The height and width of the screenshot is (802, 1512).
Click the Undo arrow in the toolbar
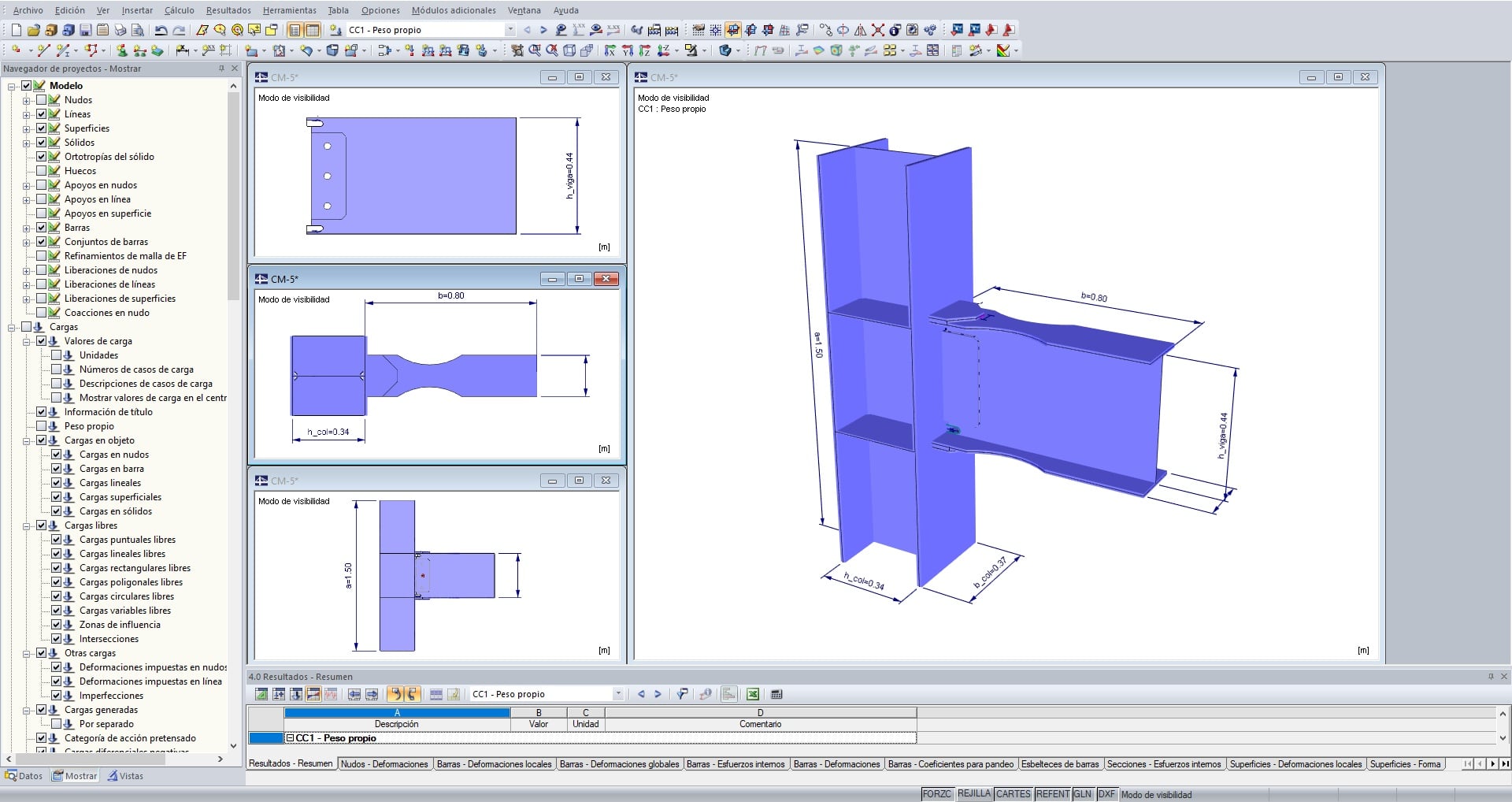point(161,30)
